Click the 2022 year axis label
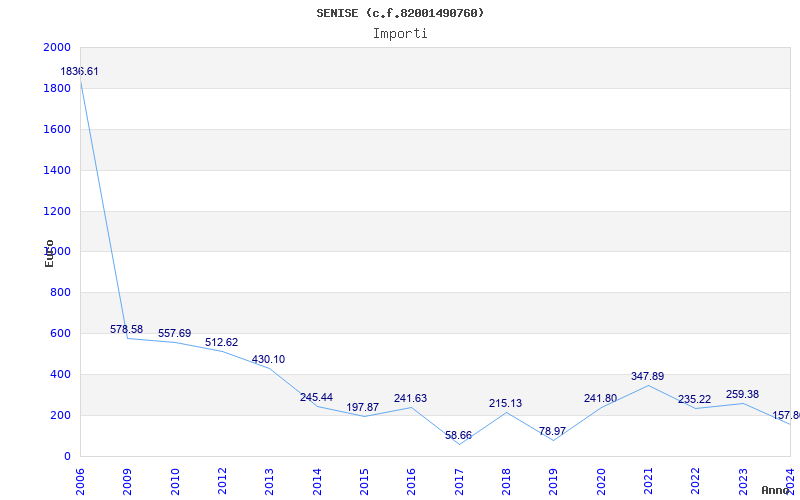The image size is (800, 500). coord(695,482)
